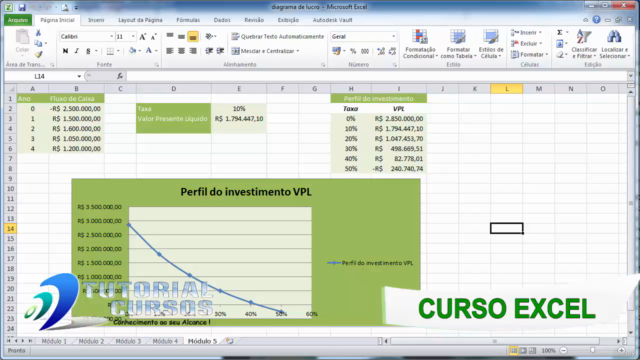Toggle middle vertical alignment

[181, 37]
